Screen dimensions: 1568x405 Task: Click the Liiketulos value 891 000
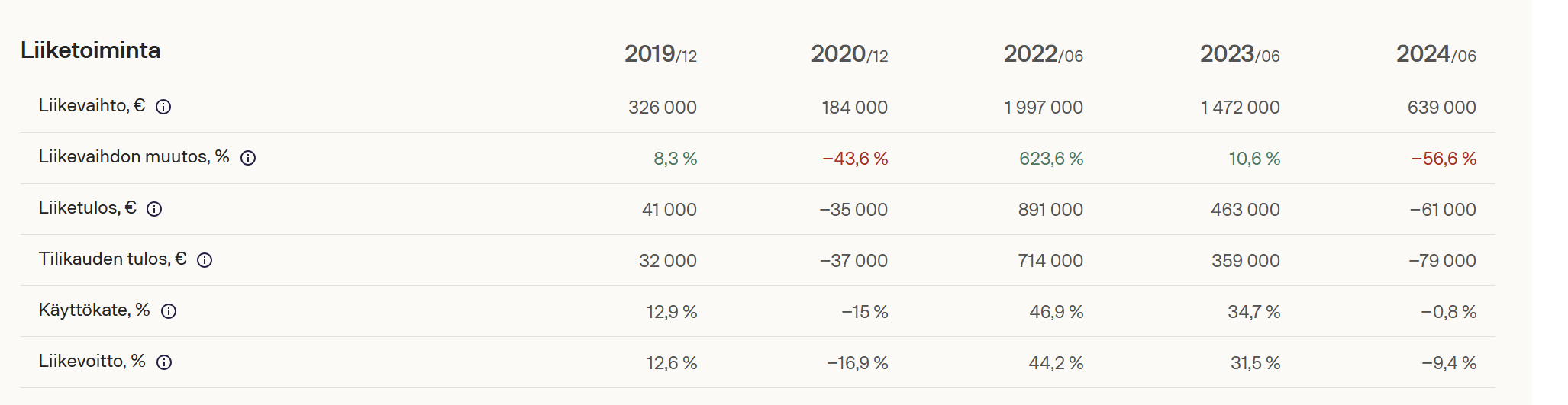(1050, 210)
